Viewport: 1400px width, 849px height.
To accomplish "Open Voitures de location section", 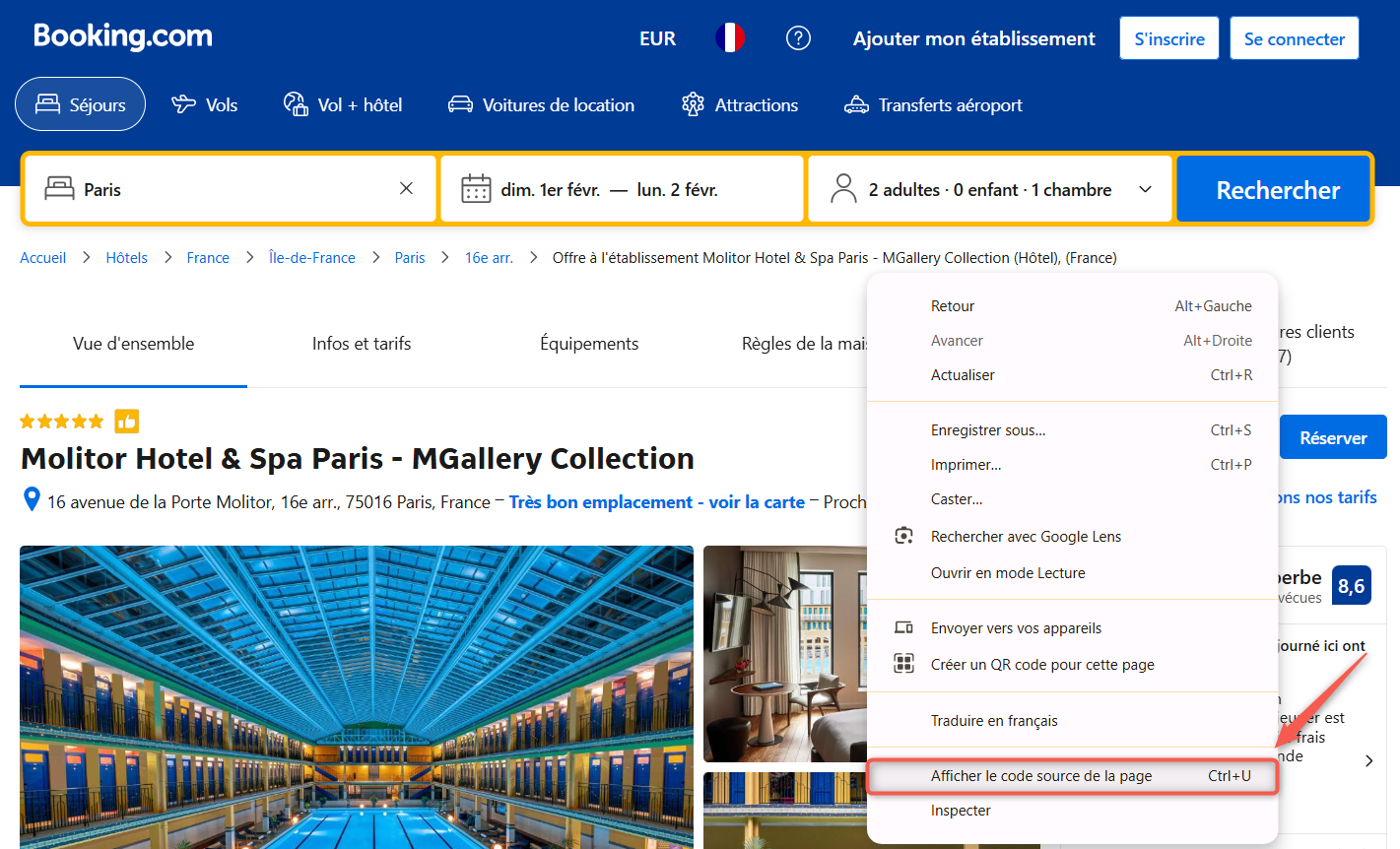I will pyautogui.click(x=541, y=104).
